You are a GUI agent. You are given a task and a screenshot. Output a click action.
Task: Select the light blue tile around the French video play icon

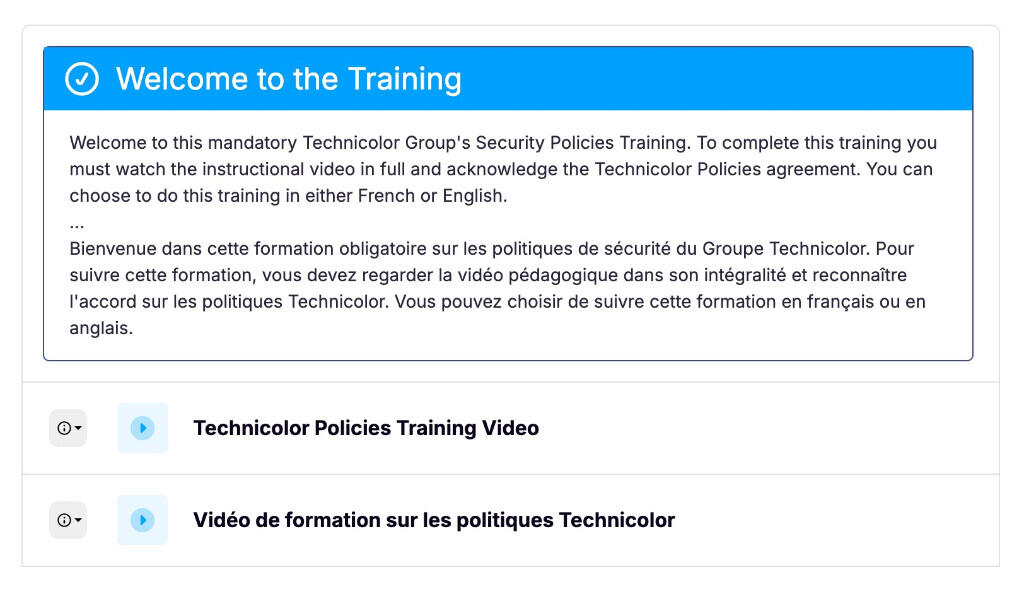tap(142, 520)
